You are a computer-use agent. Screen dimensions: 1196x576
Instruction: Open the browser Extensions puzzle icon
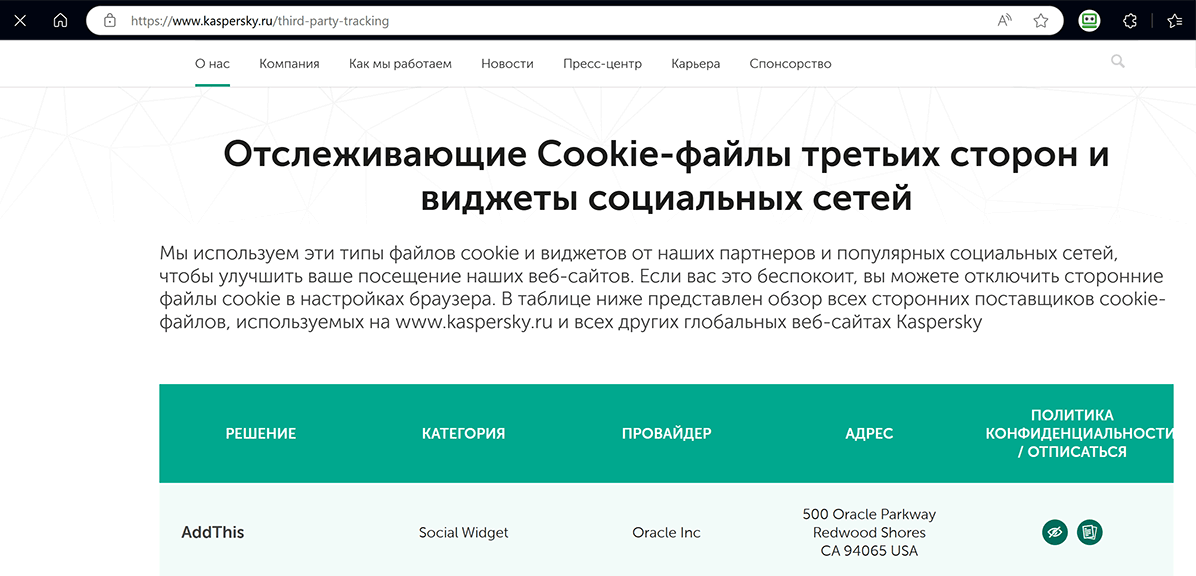click(x=1131, y=21)
